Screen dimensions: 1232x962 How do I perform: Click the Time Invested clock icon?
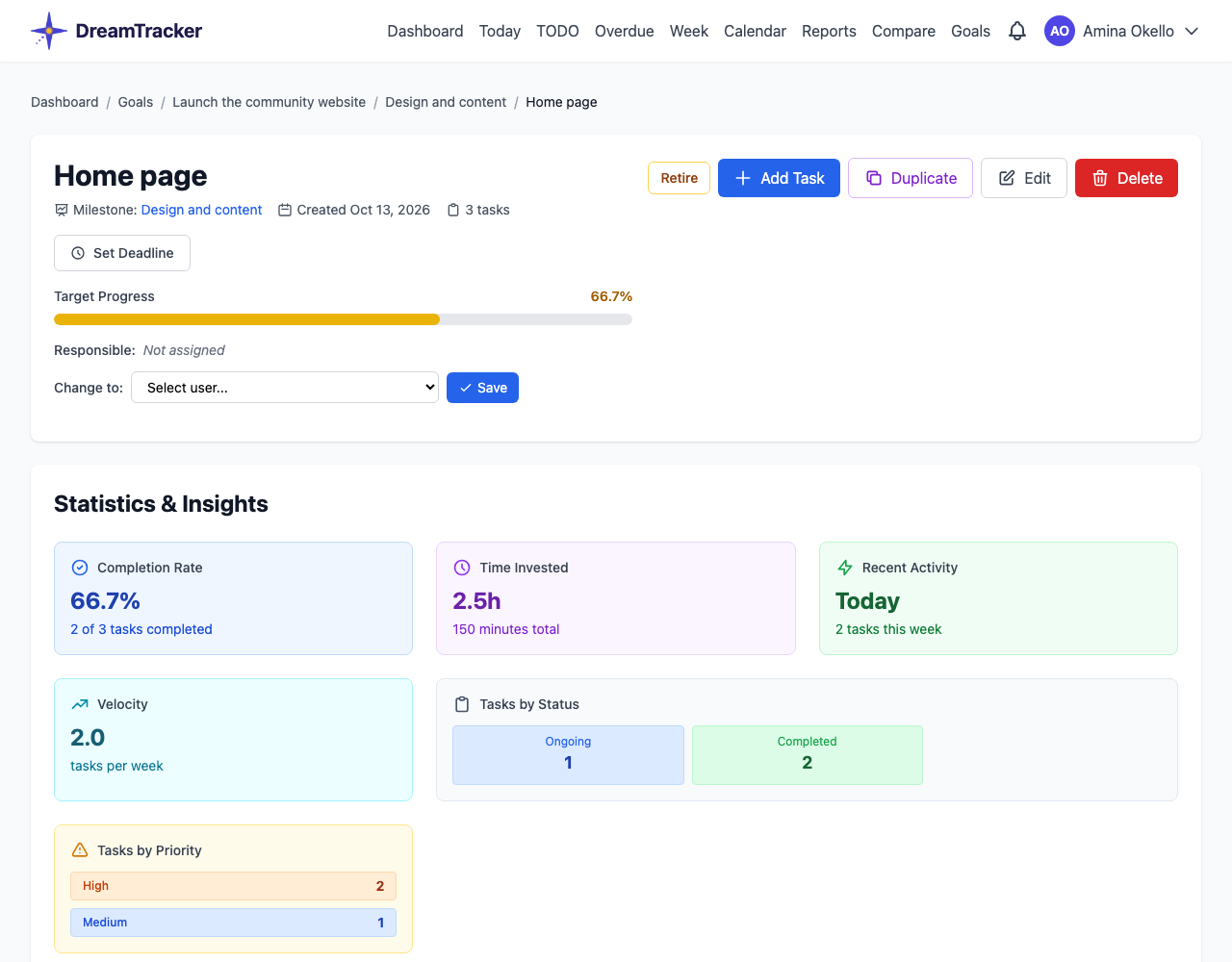(x=462, y=568)
